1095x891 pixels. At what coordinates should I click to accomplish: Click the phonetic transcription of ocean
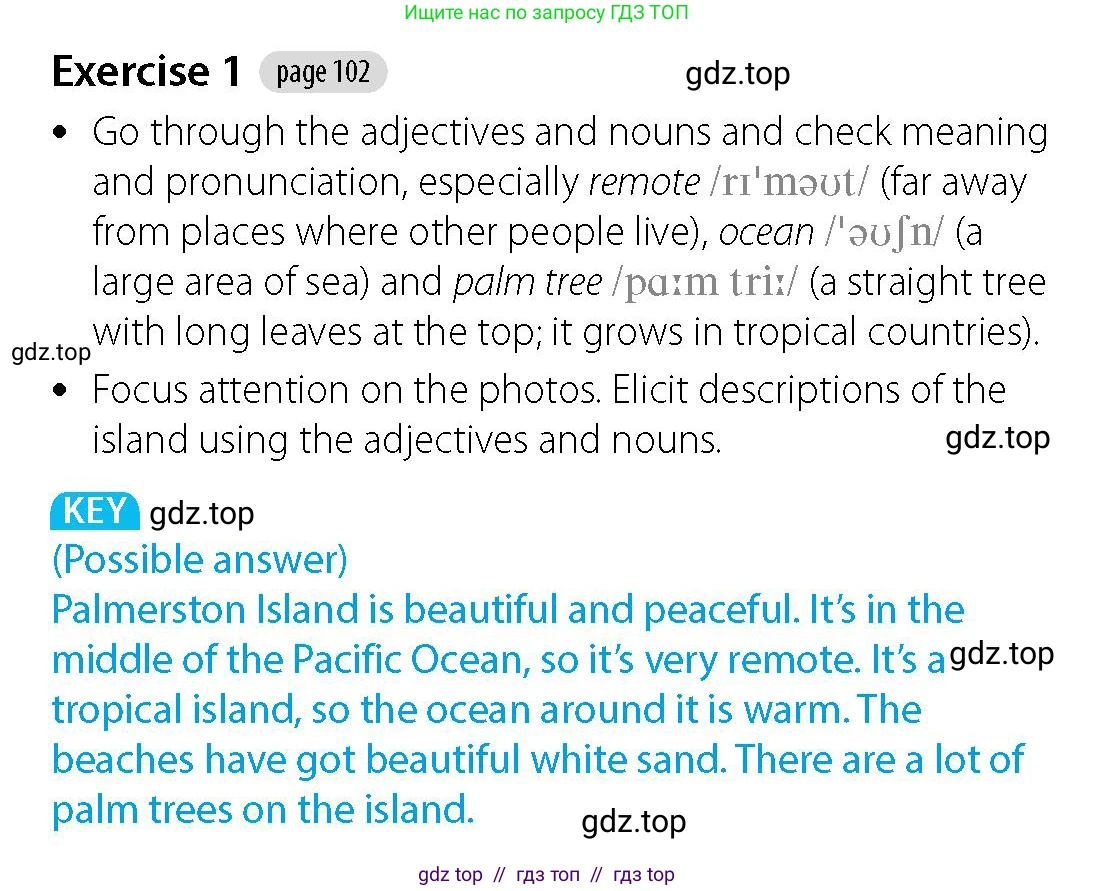click(x=884, y=233)
